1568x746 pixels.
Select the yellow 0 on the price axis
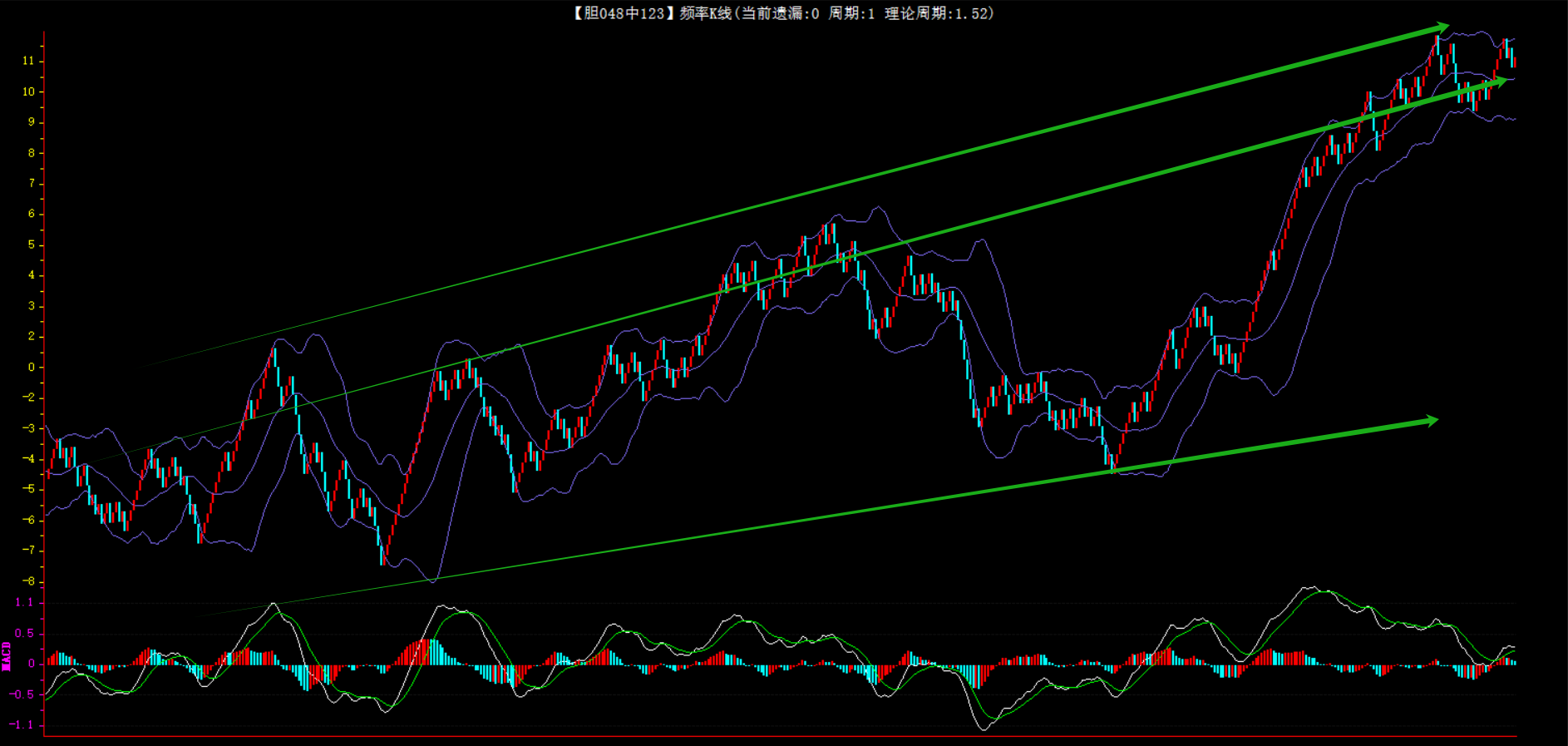(32, 368)
